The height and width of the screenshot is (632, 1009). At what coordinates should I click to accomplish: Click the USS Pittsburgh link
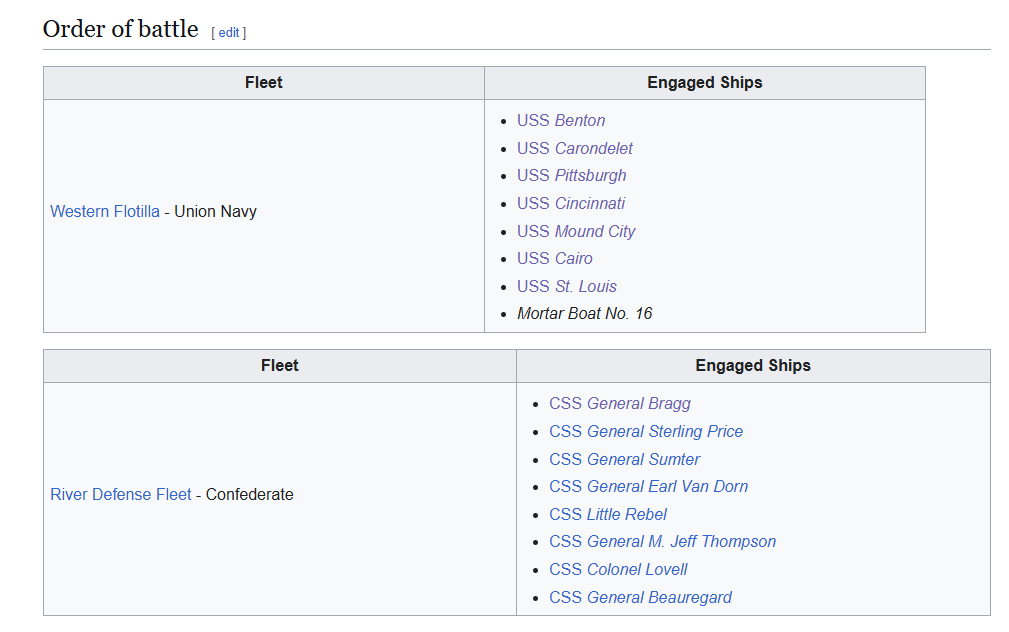point(571,175)
